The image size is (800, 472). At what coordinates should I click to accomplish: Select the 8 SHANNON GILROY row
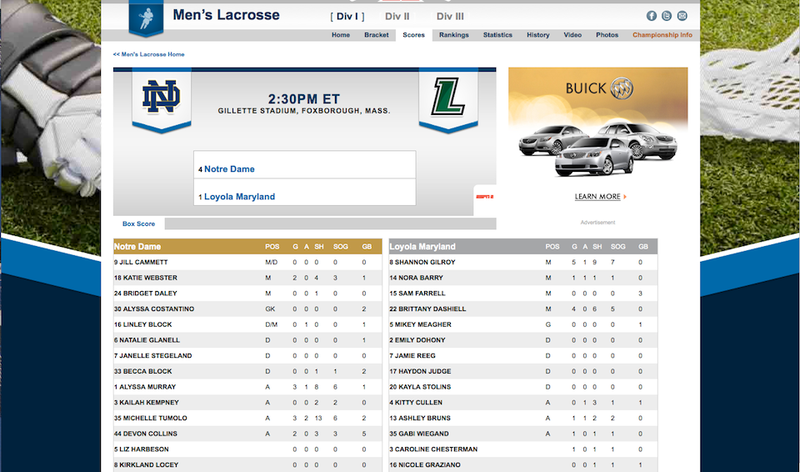[523, 262]
